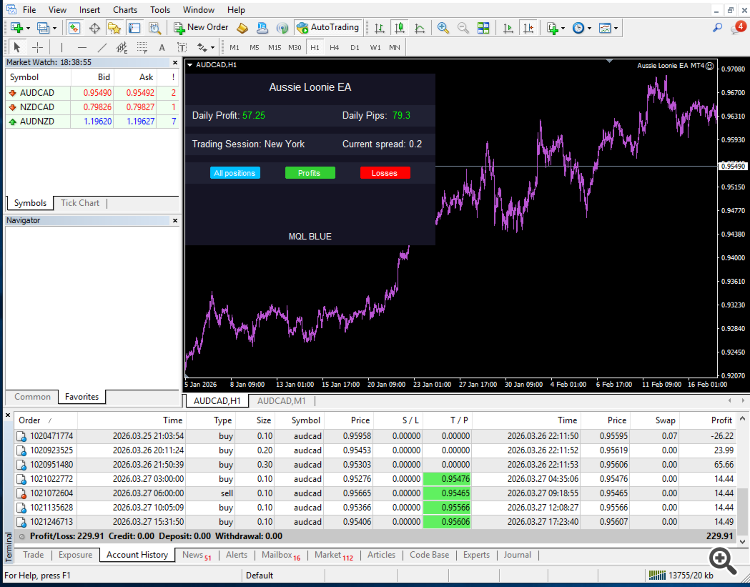Select order 1021072604 in Account History
The image size is (750, 587).
point(375,493)
